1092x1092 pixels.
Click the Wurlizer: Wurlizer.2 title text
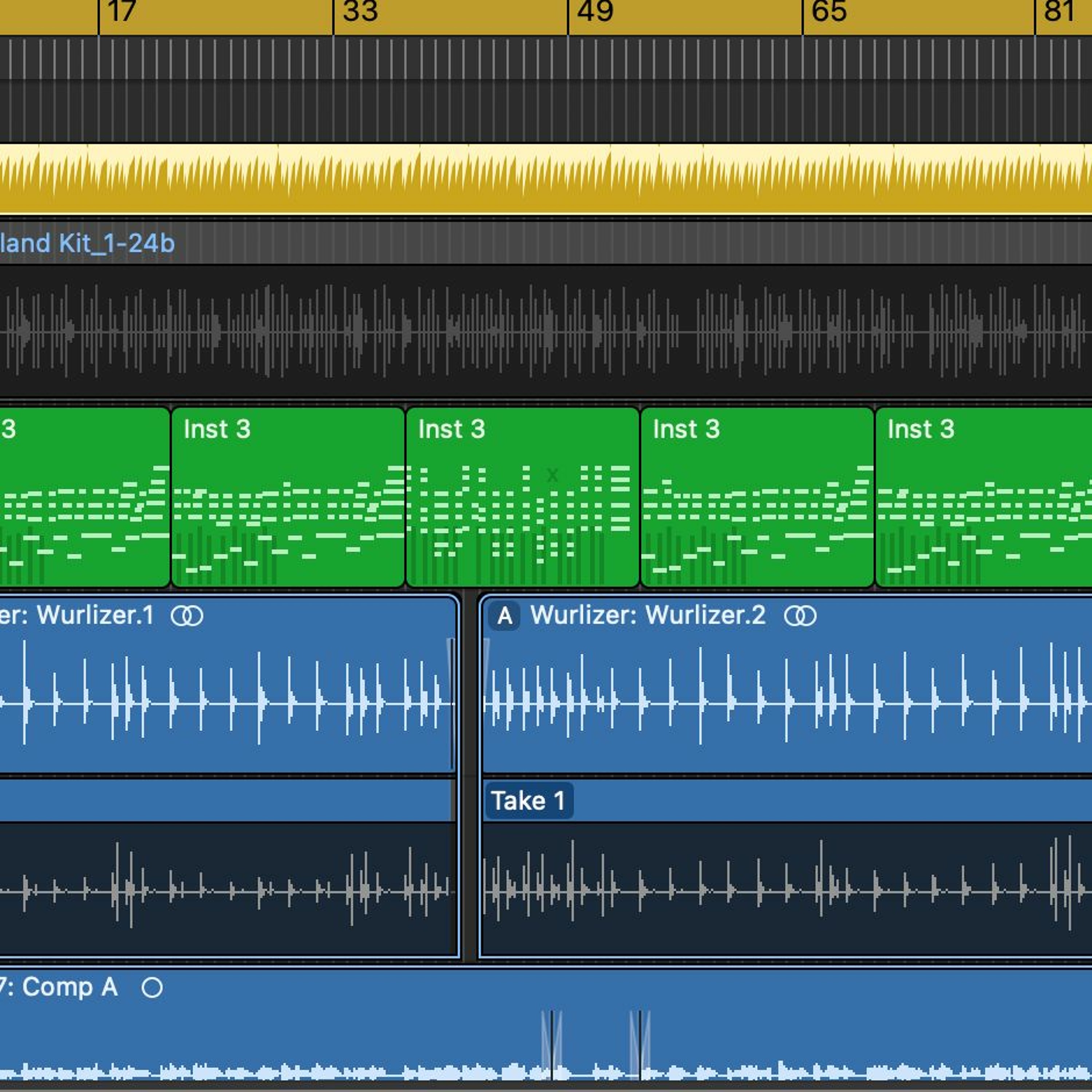[648, 616]
